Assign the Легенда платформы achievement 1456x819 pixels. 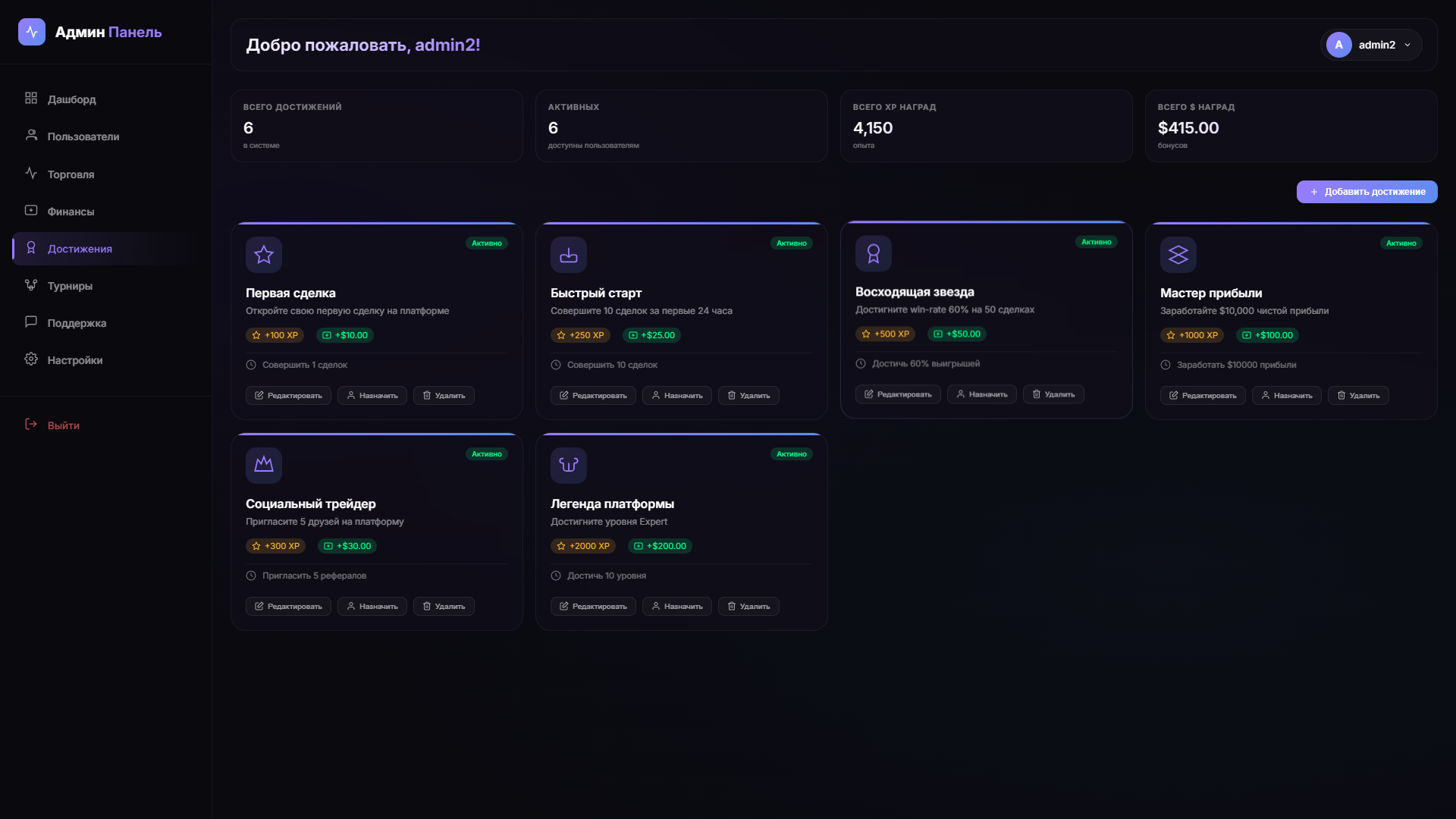[677, 607]
